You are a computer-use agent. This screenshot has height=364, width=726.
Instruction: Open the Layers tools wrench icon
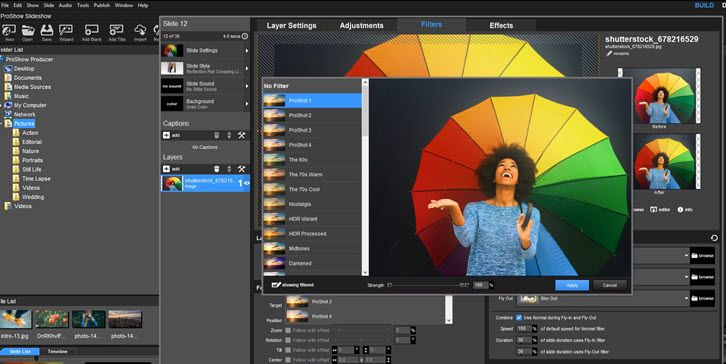241,169
